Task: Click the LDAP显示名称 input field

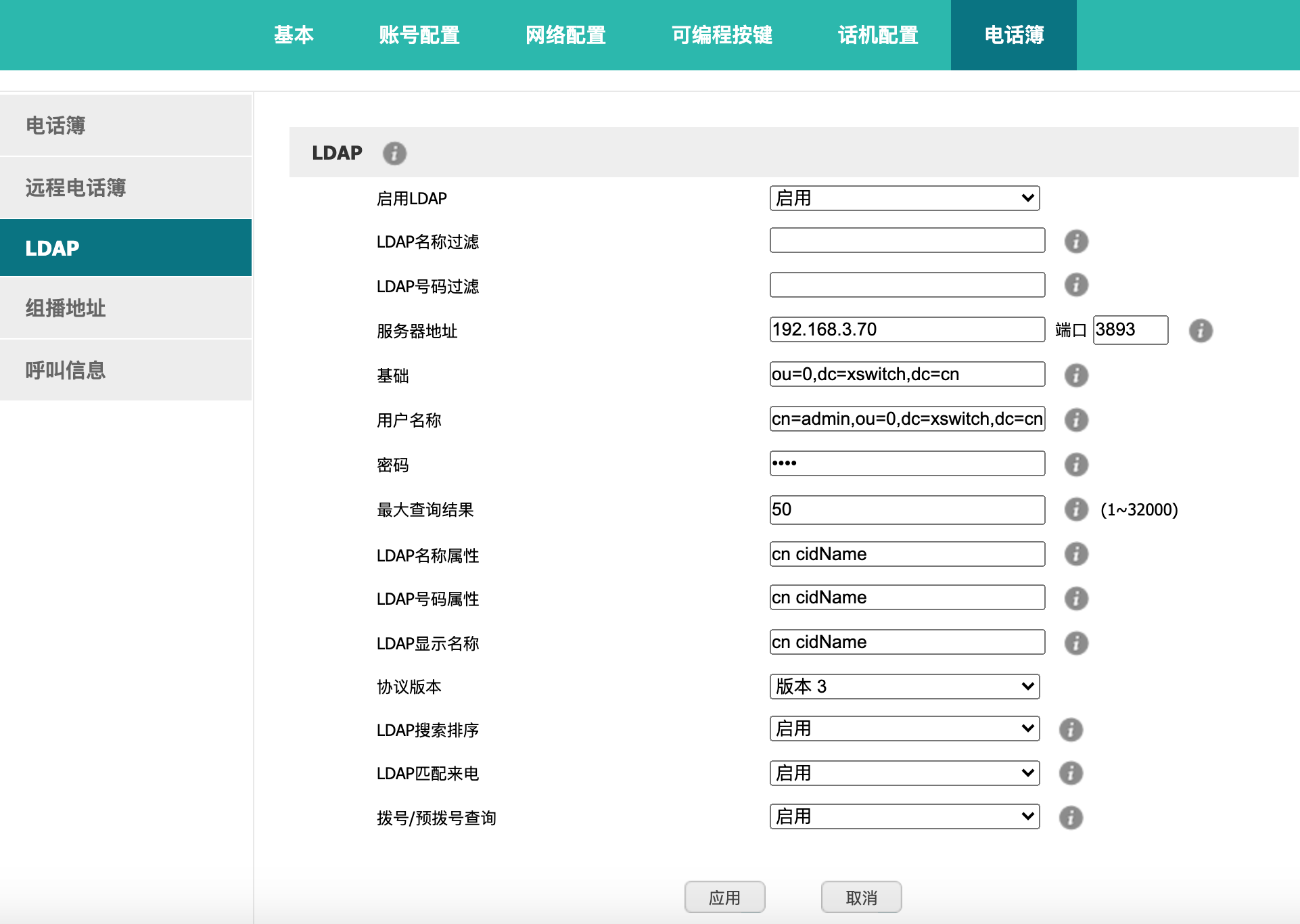Action: 907,642
